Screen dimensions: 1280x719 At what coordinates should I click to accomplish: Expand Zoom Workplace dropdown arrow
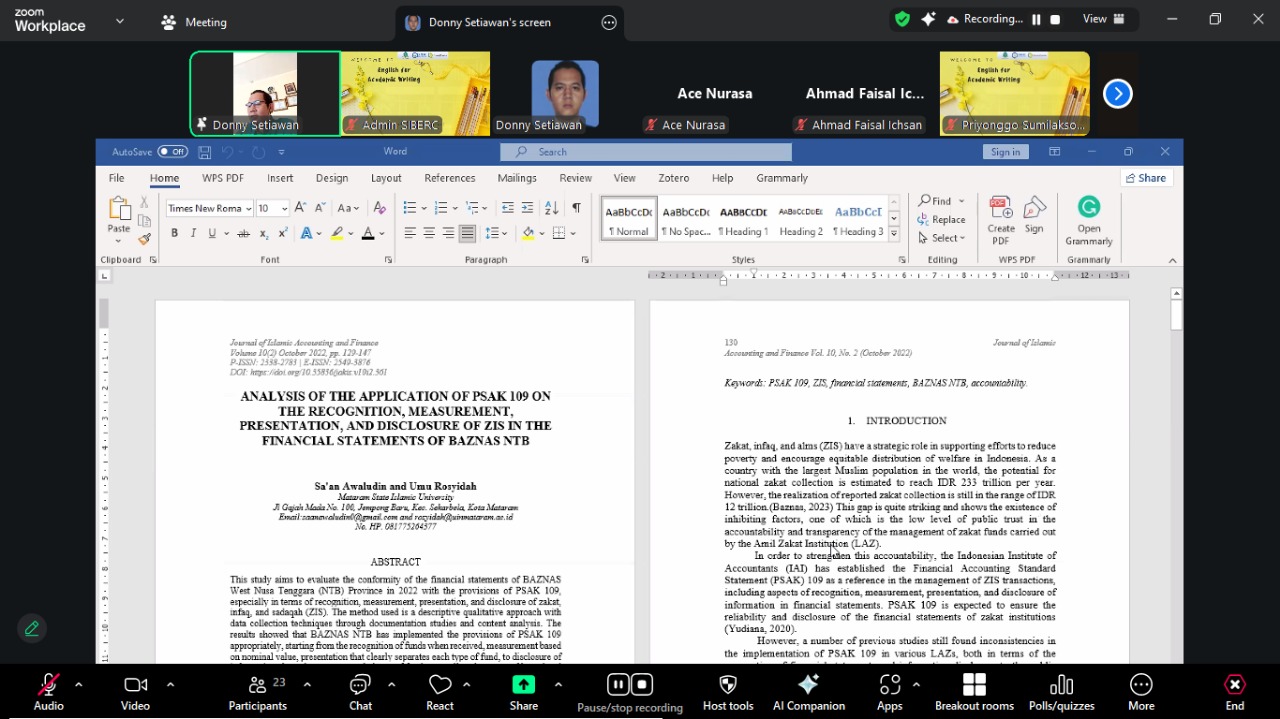pyautogui.click(x=120, y=20)
